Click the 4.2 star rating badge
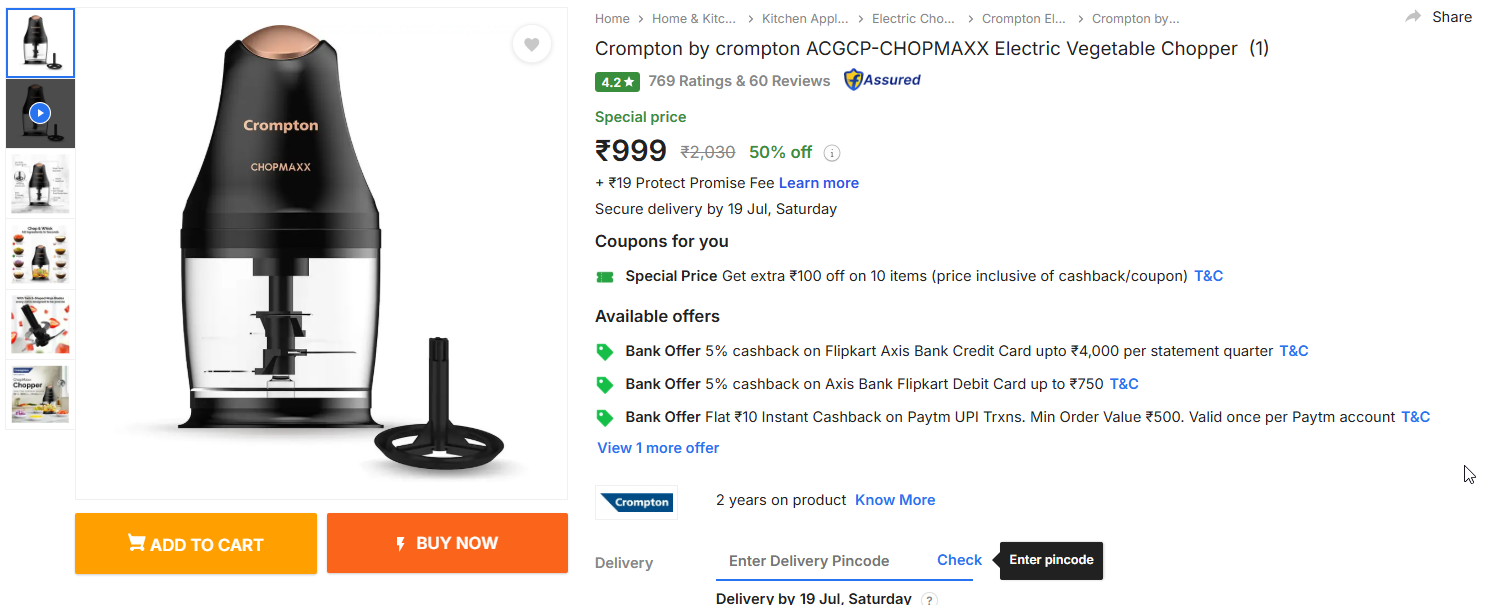Image resolution: width=1486 pixels, height=605 pixels. pos(617,81)
